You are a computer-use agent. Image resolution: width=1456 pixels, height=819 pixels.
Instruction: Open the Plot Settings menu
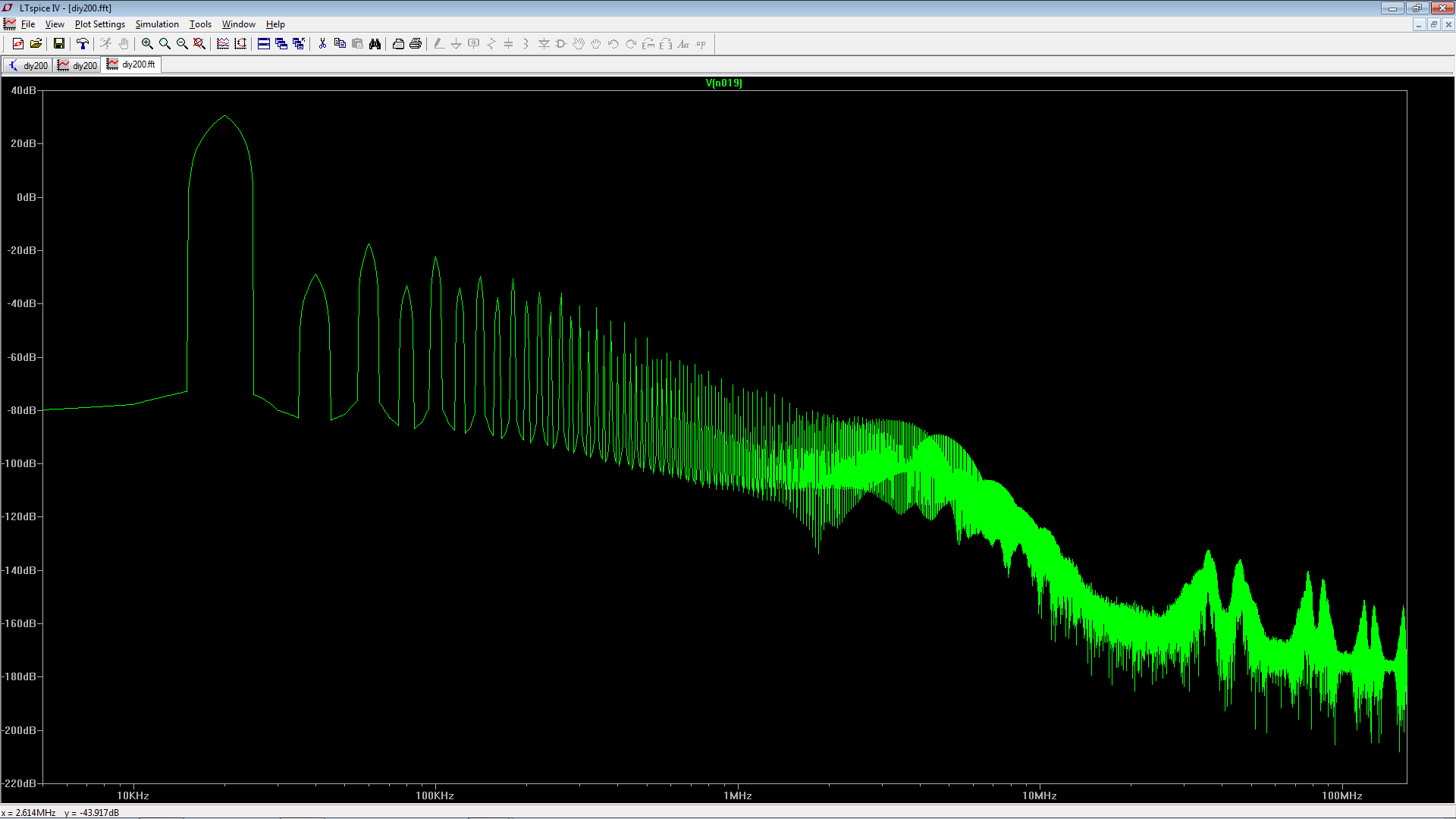coord(99,24)
